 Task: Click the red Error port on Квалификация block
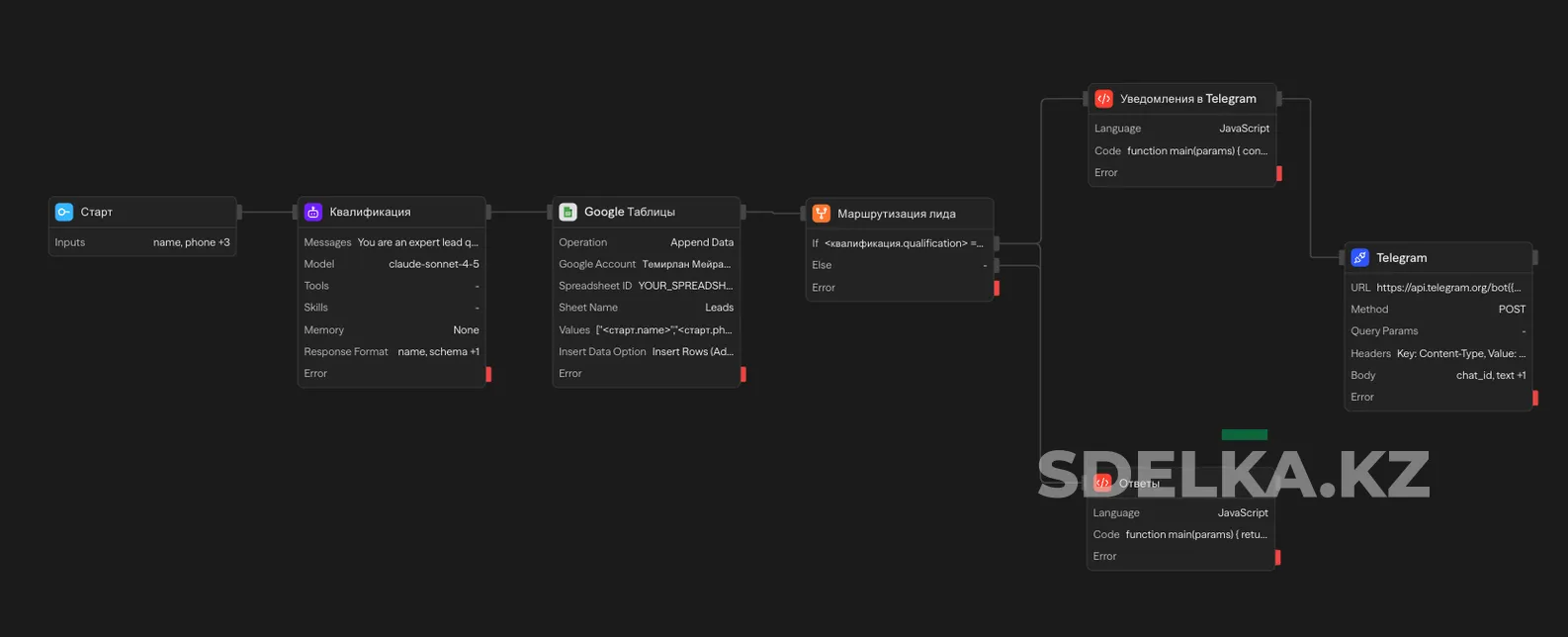488,374
